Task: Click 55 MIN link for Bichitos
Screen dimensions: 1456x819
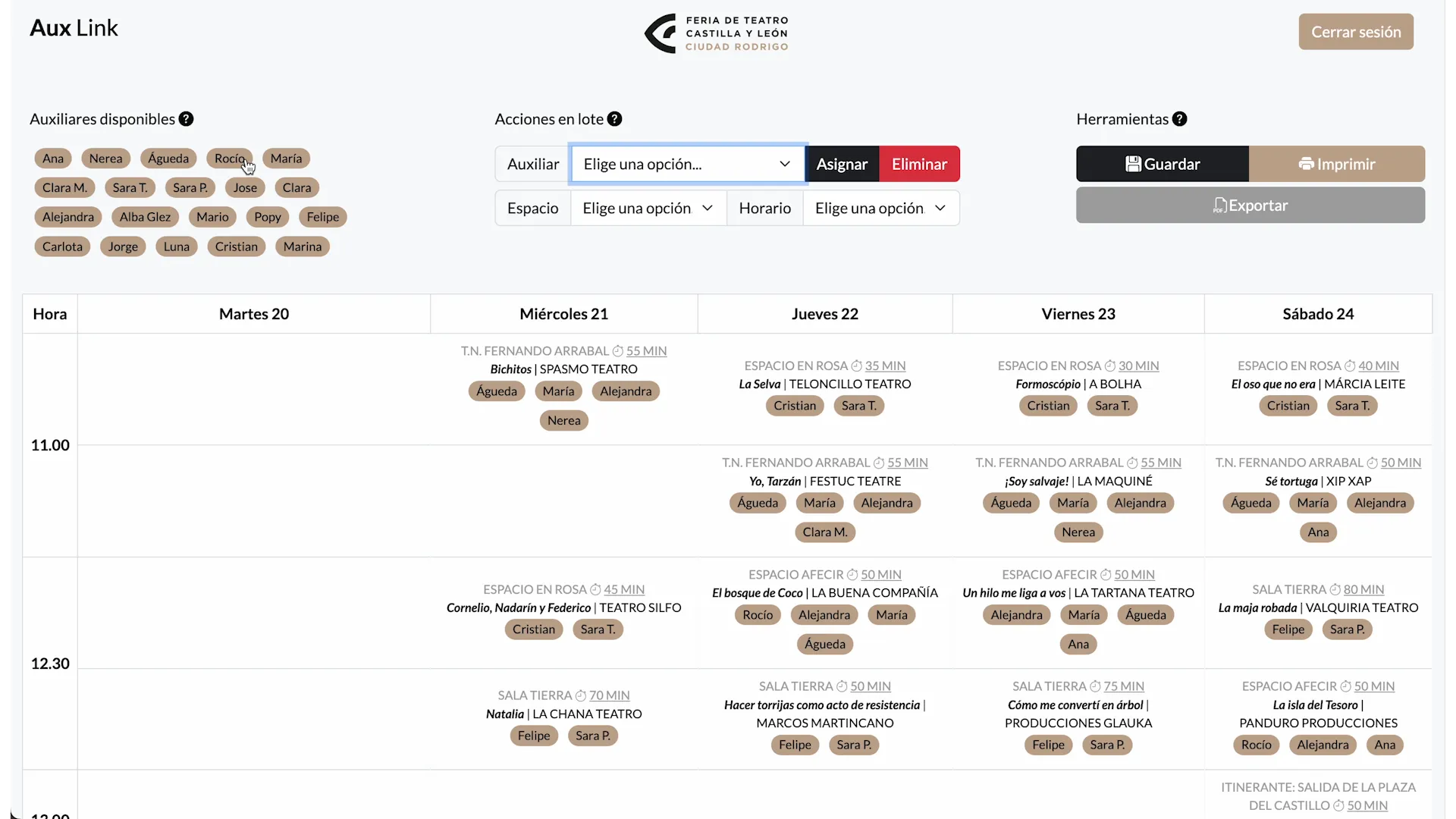Action: point(646,351)
